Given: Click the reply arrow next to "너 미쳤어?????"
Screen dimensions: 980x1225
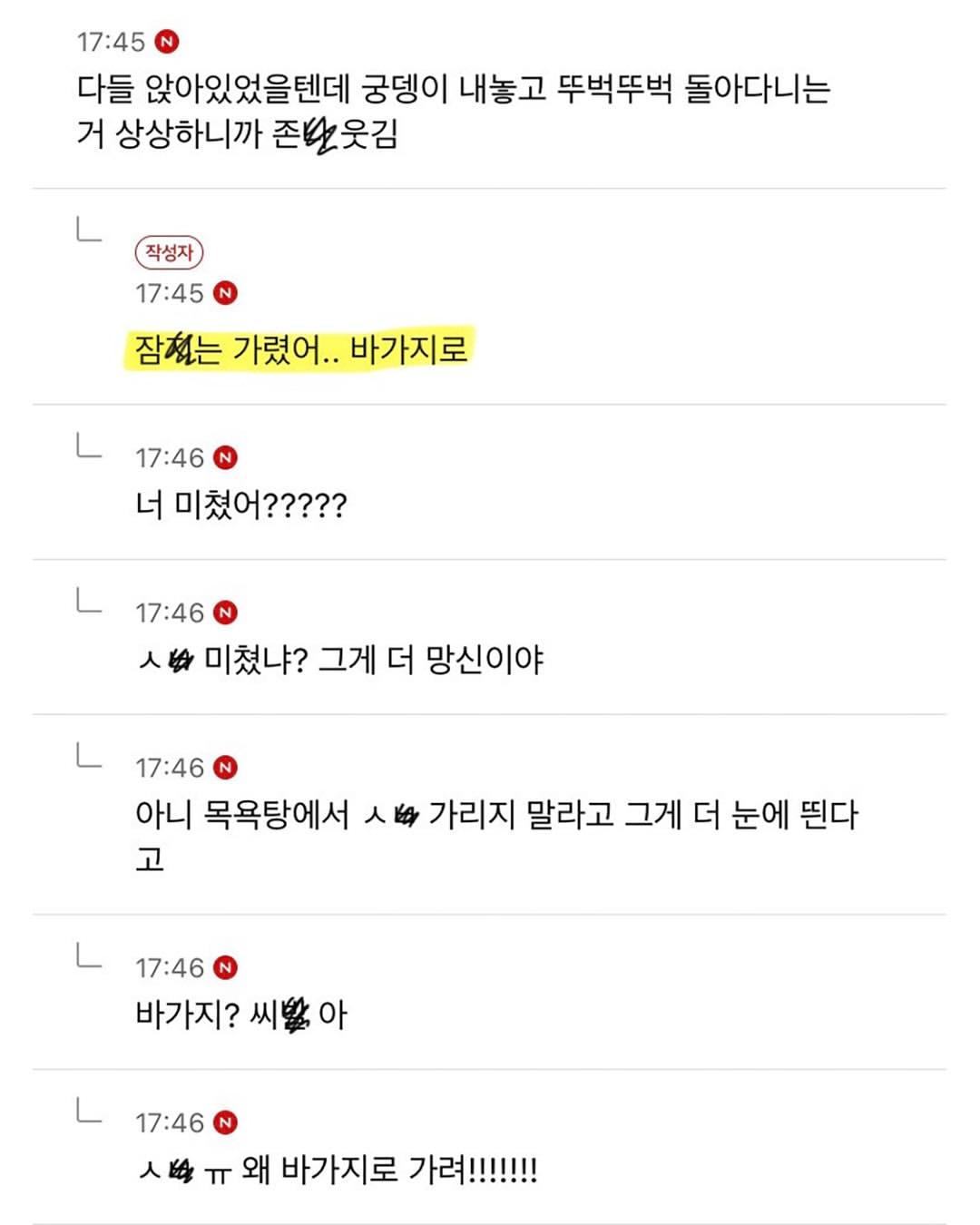Looking at the screenshot, I should (89, 446).
